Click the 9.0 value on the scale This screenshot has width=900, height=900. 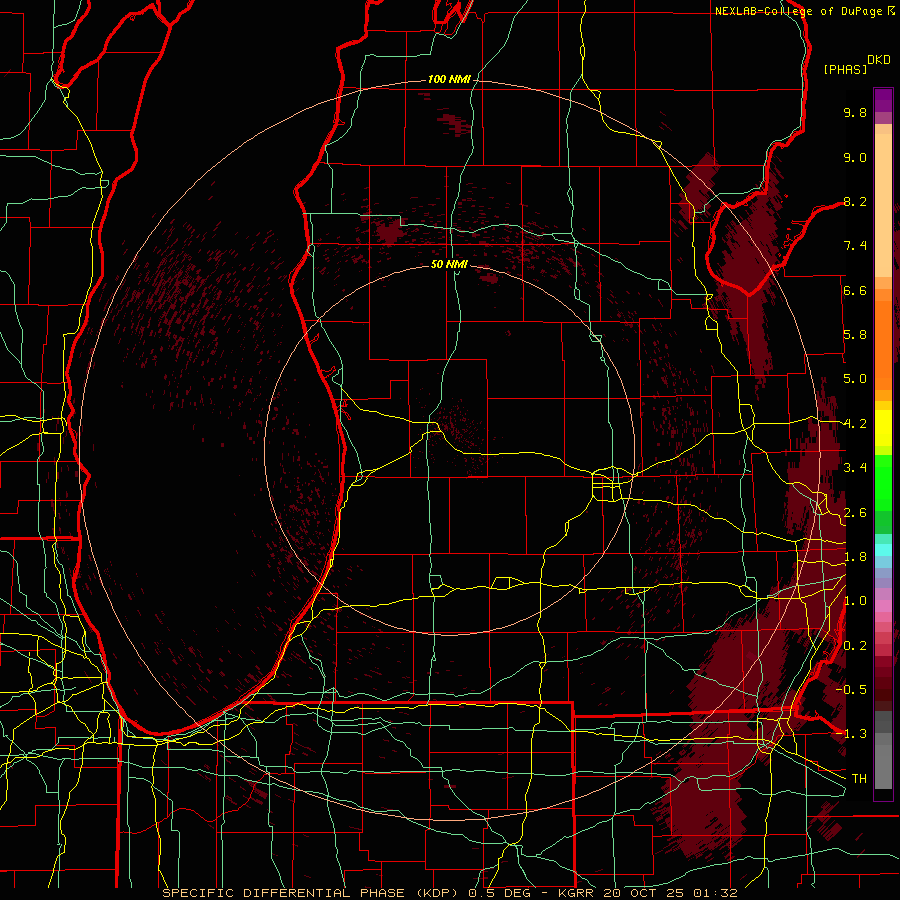(855, 157)
